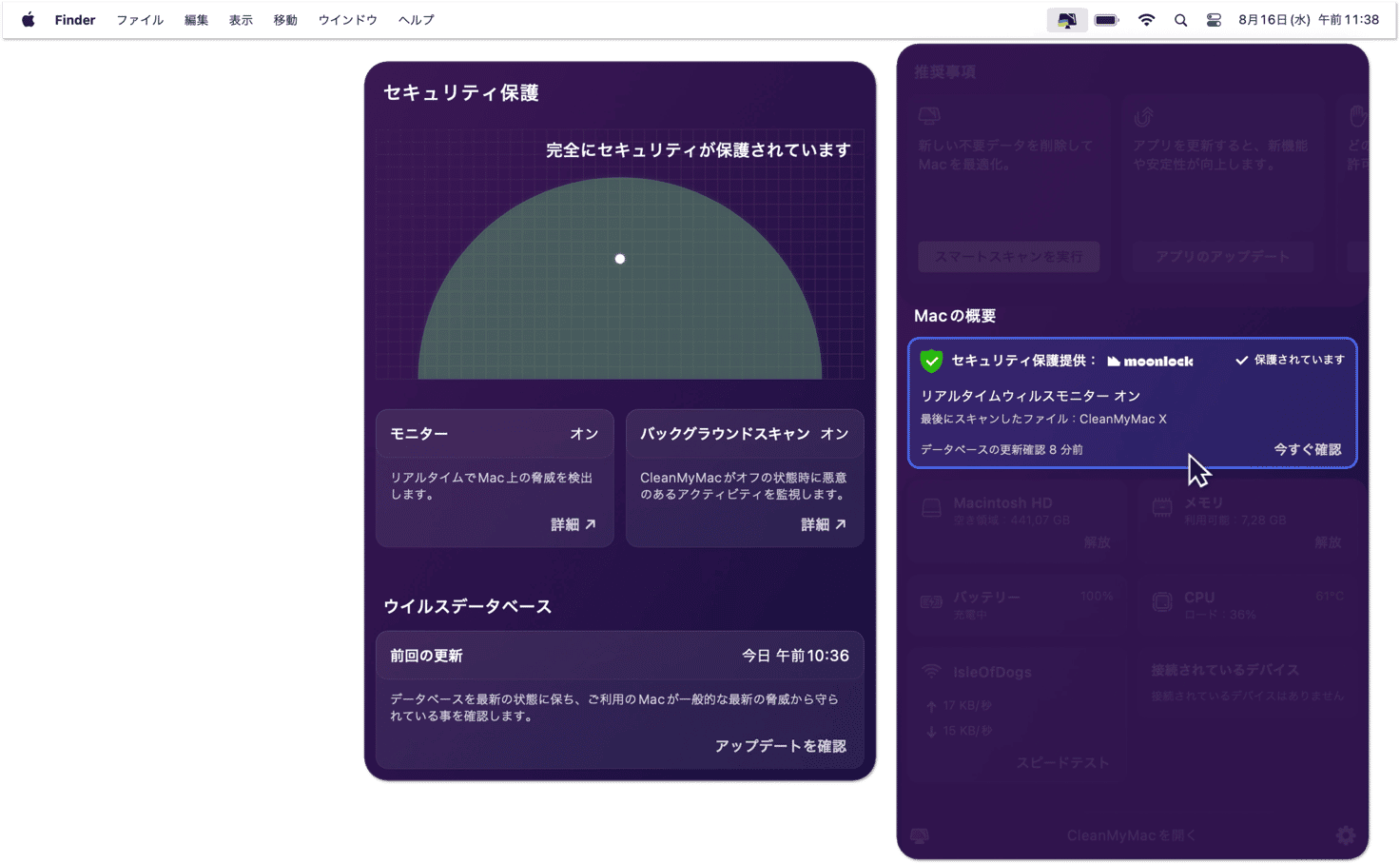Click データベースの更新確認 8 分前 text
1400x864 pixels.
[1001, 449]
